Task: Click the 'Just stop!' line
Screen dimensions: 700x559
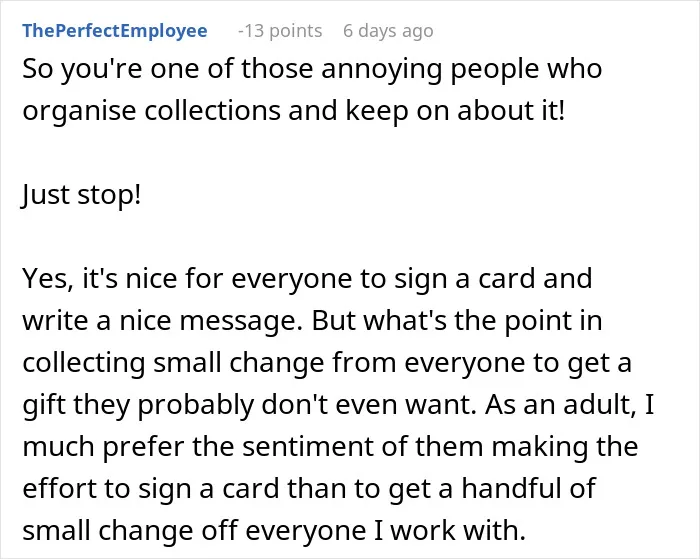Action: (x=82, y=195)
